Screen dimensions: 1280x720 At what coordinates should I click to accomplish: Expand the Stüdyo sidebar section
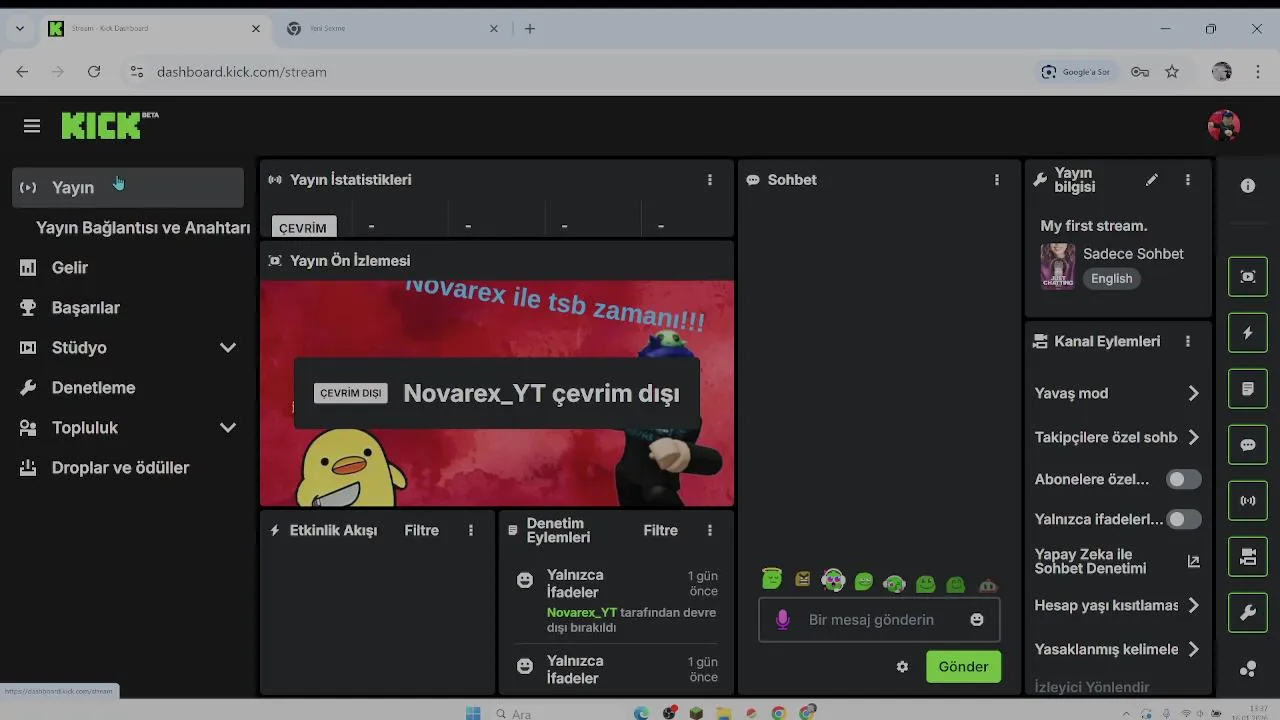pos(228,348)
